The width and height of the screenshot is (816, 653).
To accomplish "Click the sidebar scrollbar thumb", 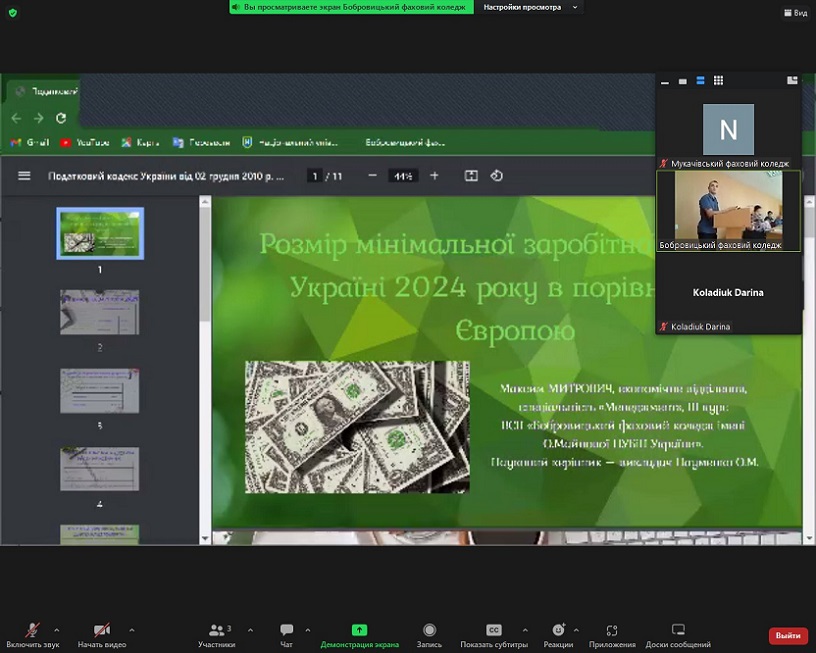I will tap(205, 264).
